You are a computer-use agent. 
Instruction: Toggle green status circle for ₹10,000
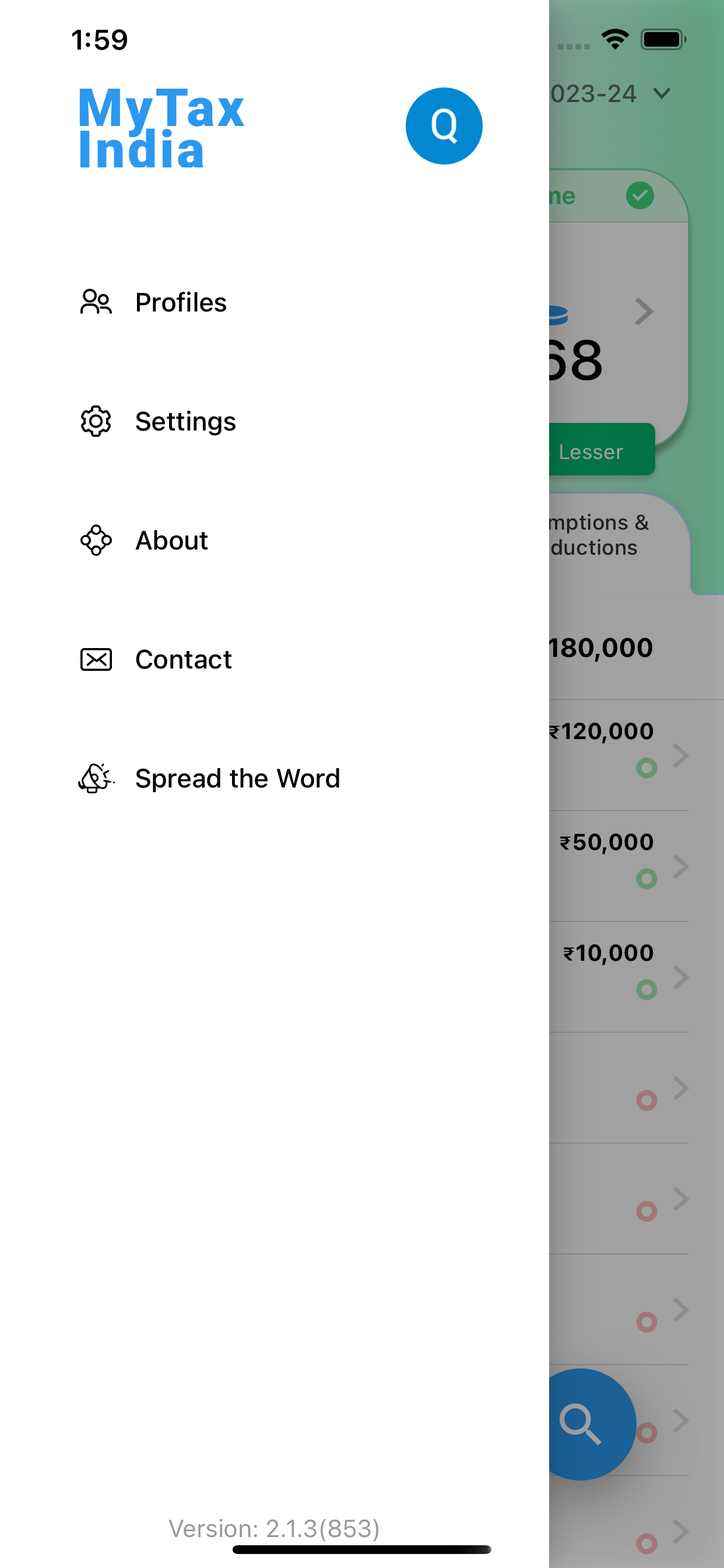pos(646,990)
